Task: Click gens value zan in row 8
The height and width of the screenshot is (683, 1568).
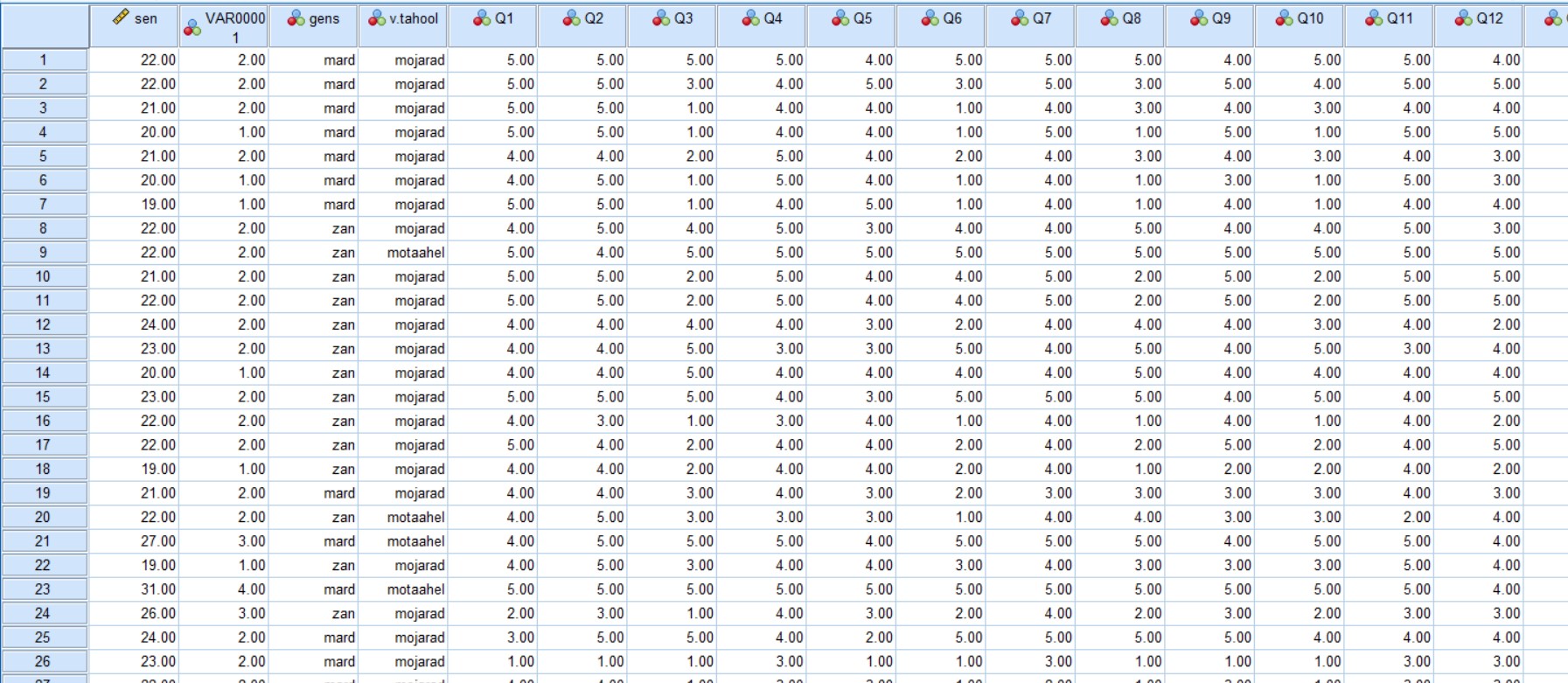Action: pyautogui.click(x=344, y=228)
